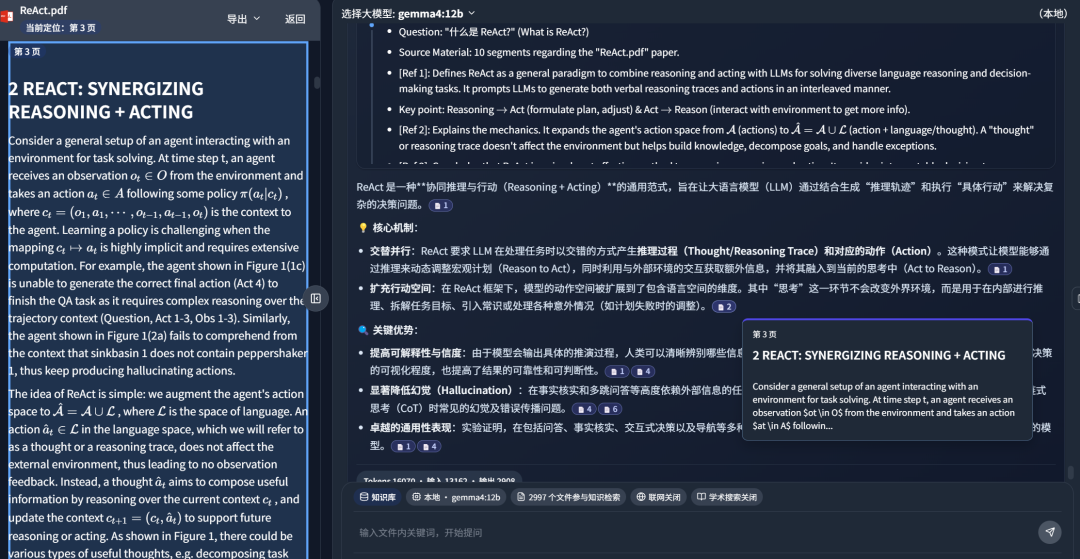
Task: Click the globe icon on 联网关闭
Action: click(641, 497)
